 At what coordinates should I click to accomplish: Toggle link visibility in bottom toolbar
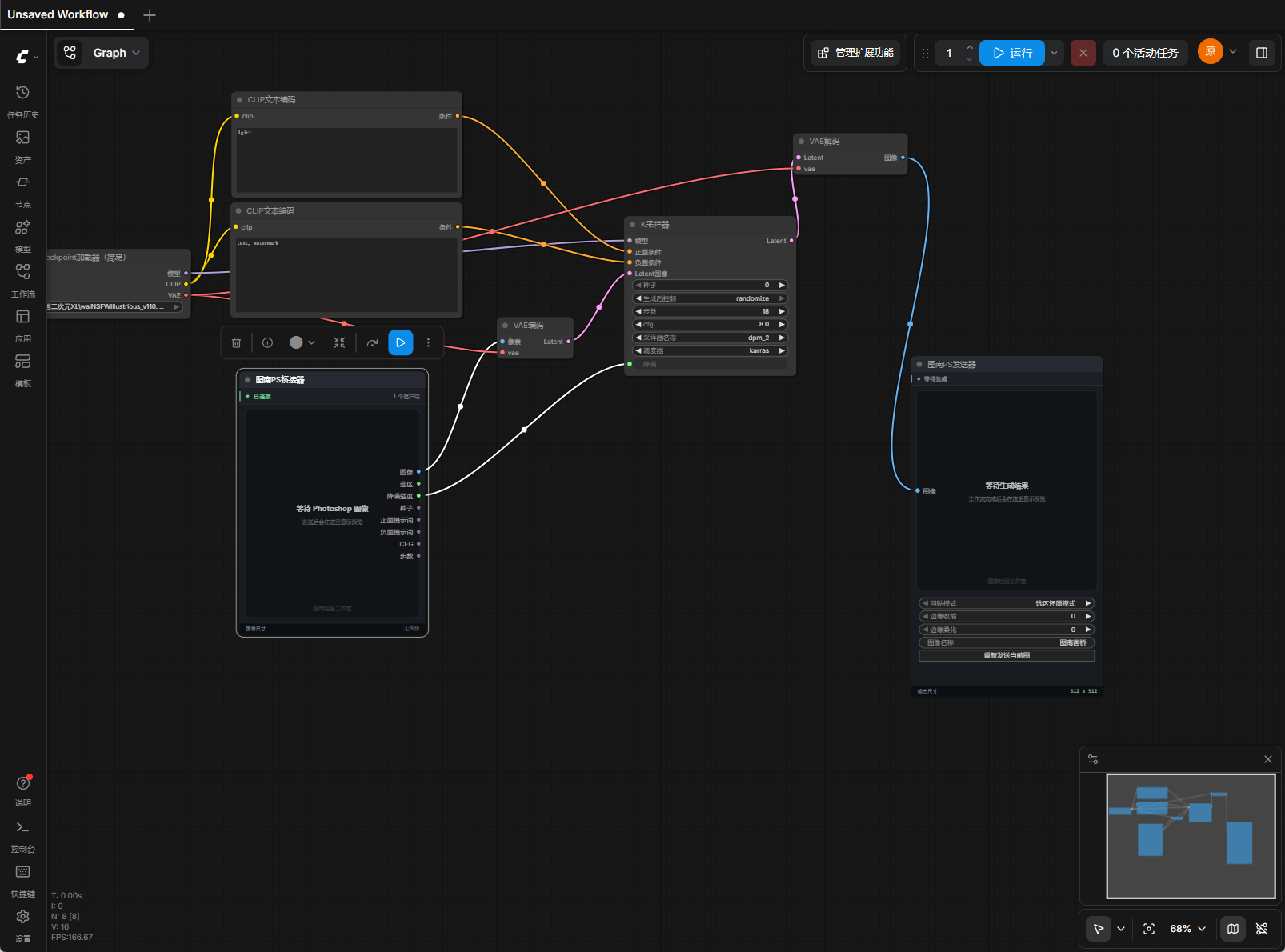point(1262,929)
